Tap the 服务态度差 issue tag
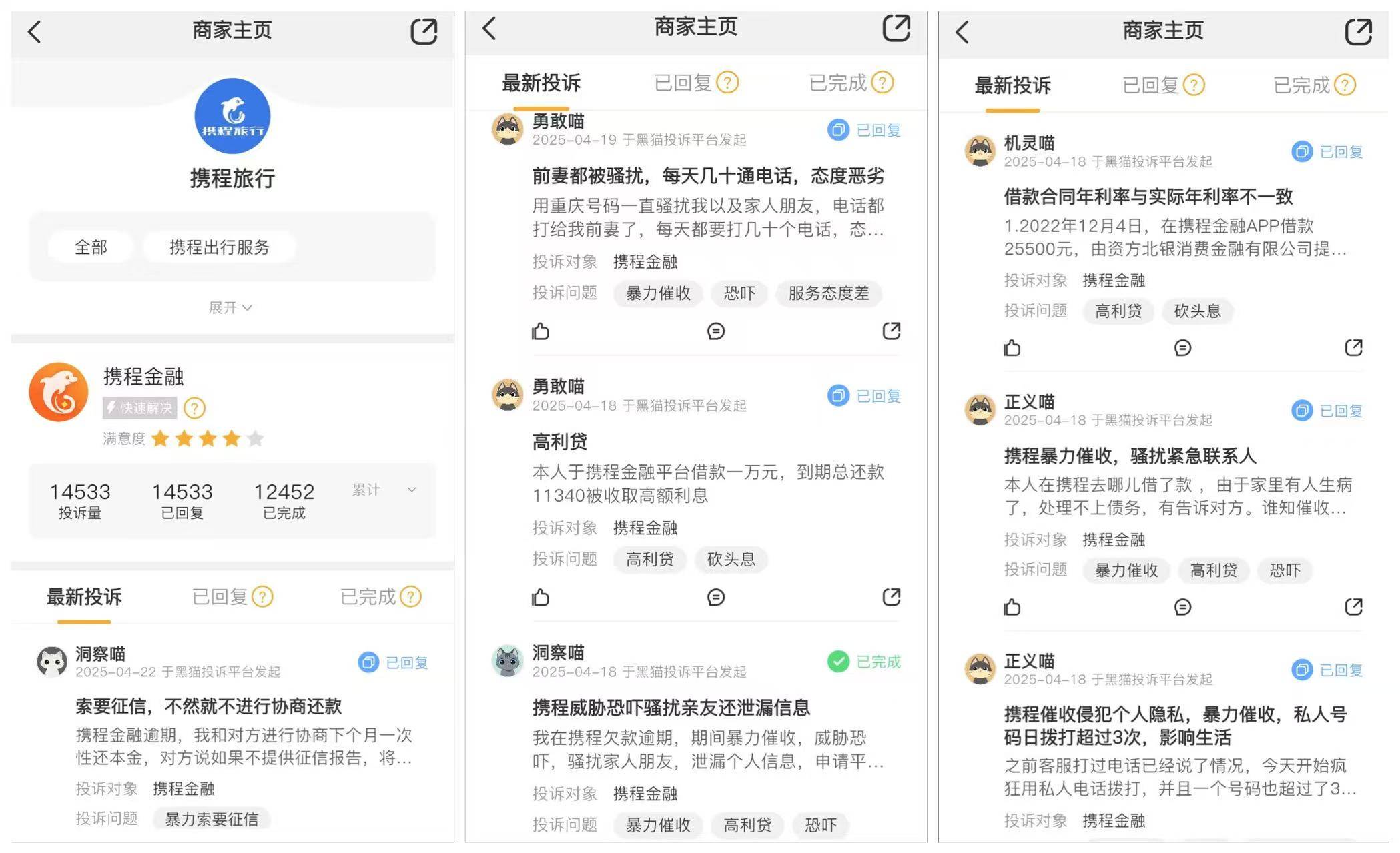 [x=829, y=293]
